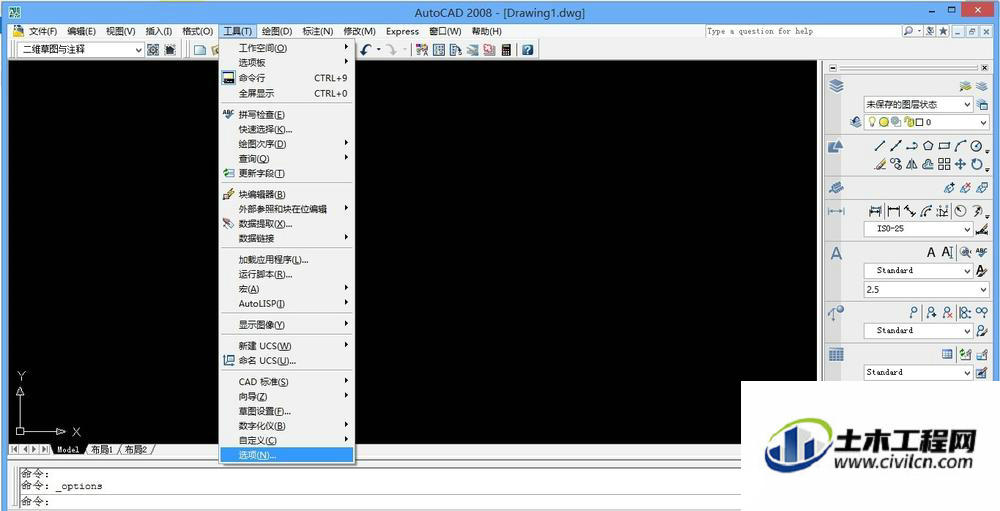Open the 2.5 text height dropdown
The width and height of the screenshot is (1000, 511).
pyautogui.click(x=926, y=290)
